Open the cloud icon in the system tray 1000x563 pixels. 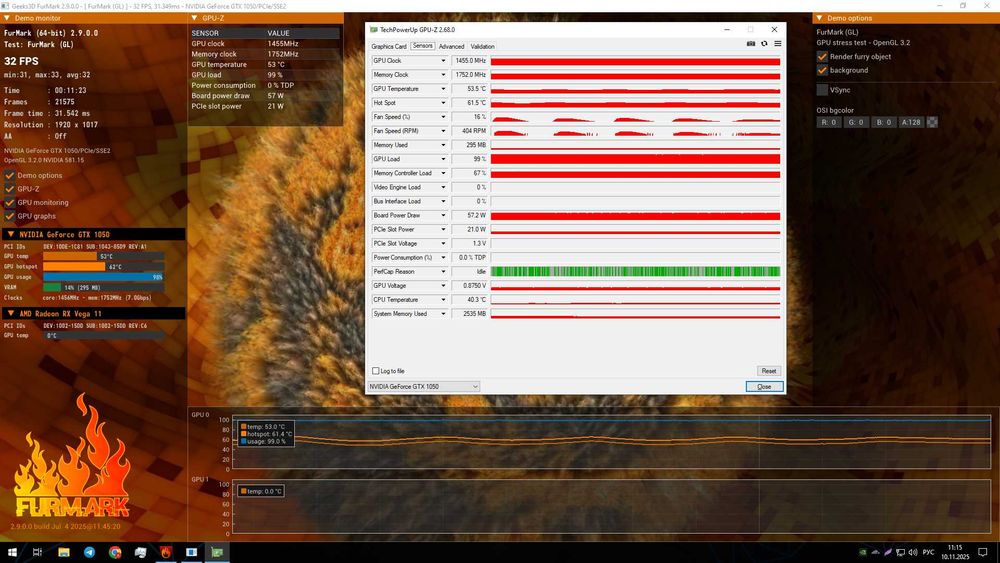[876, 552]
